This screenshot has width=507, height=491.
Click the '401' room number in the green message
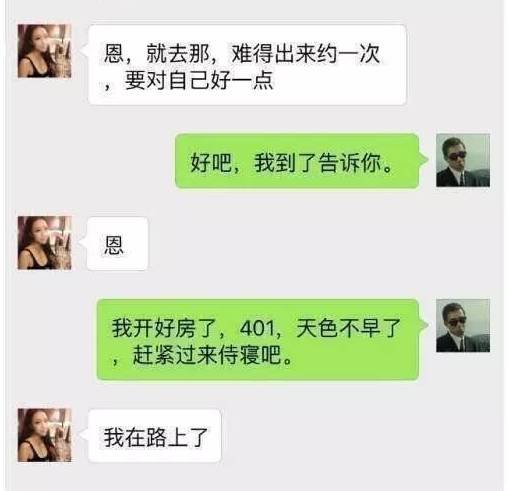pos(257,328)
